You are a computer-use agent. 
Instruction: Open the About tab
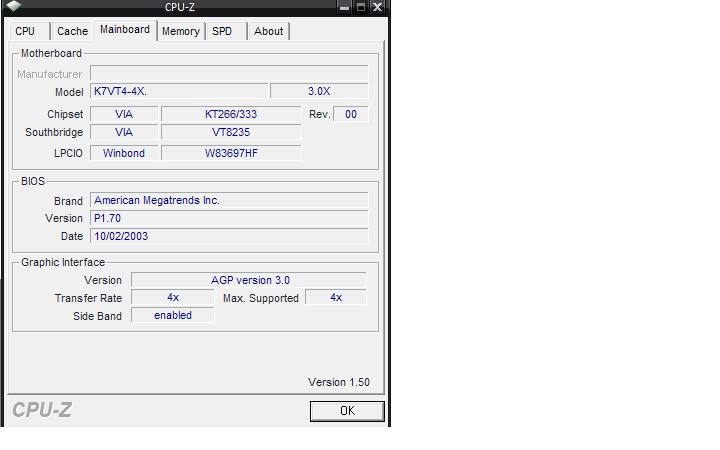[269, 31]
